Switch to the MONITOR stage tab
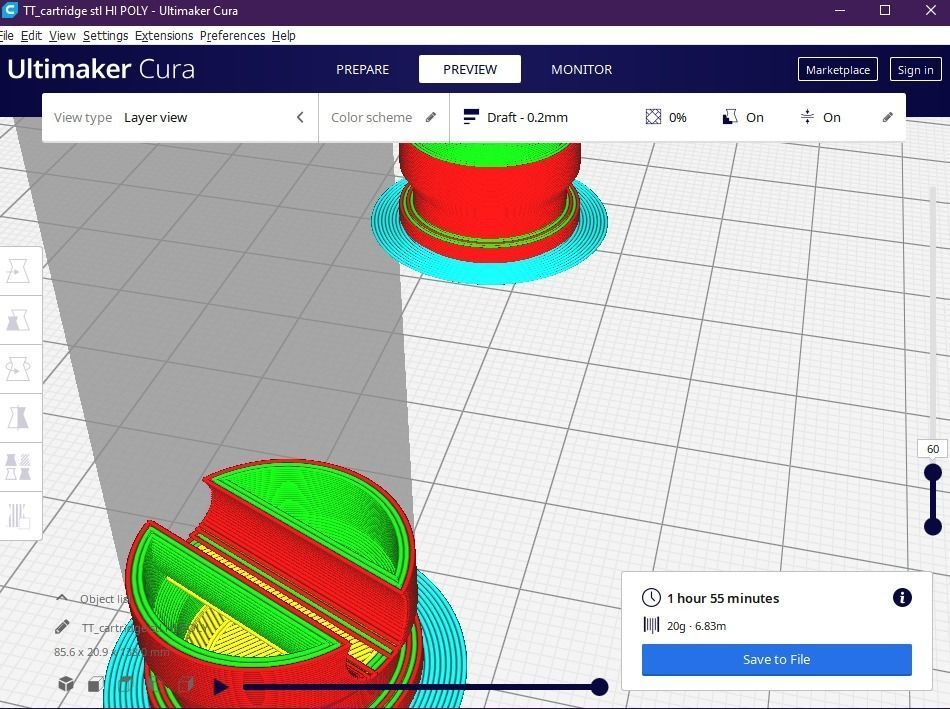 point(582,70)
